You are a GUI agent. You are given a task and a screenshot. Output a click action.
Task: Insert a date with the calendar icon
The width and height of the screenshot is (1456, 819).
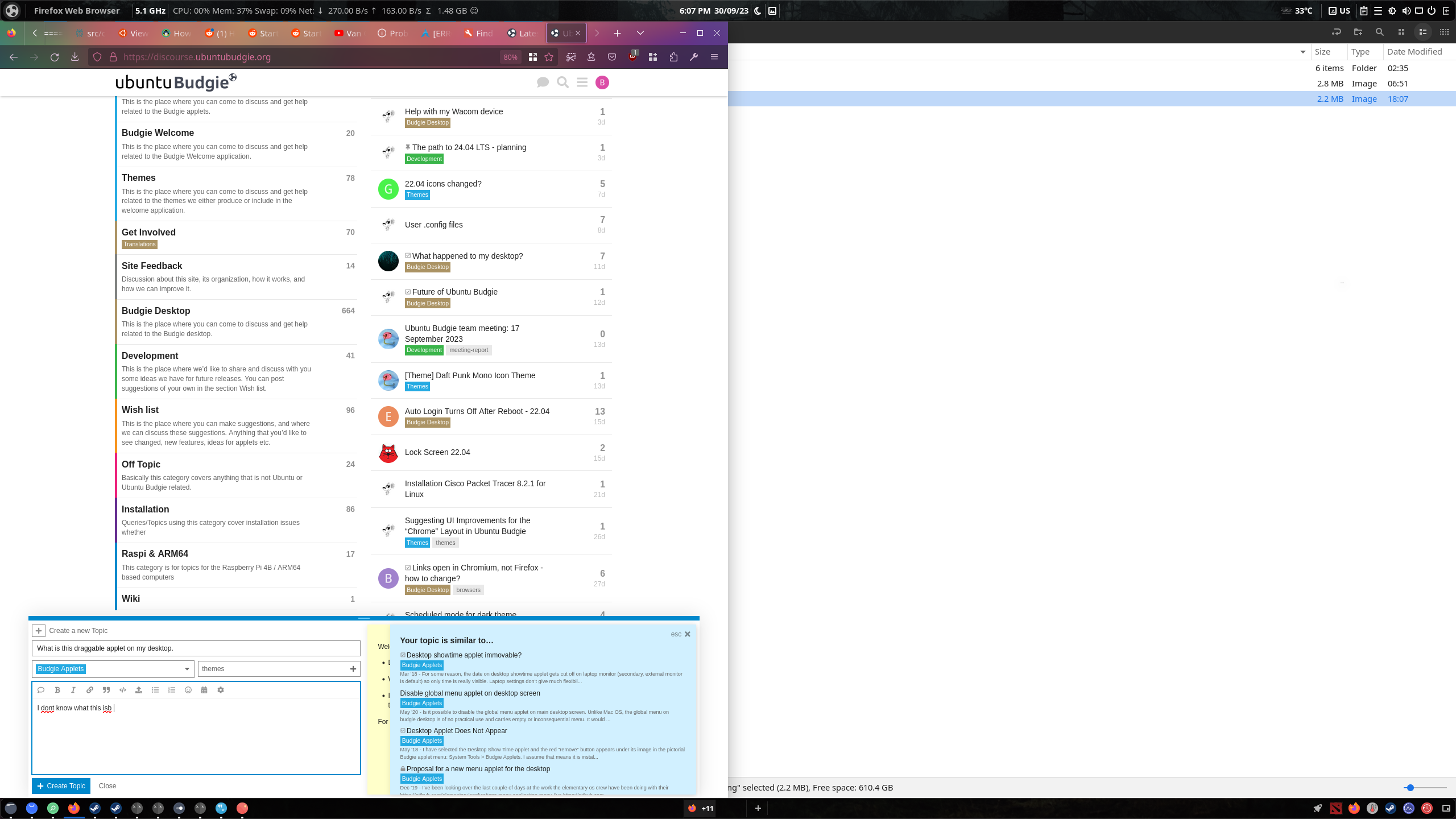(x=204, y=690)
